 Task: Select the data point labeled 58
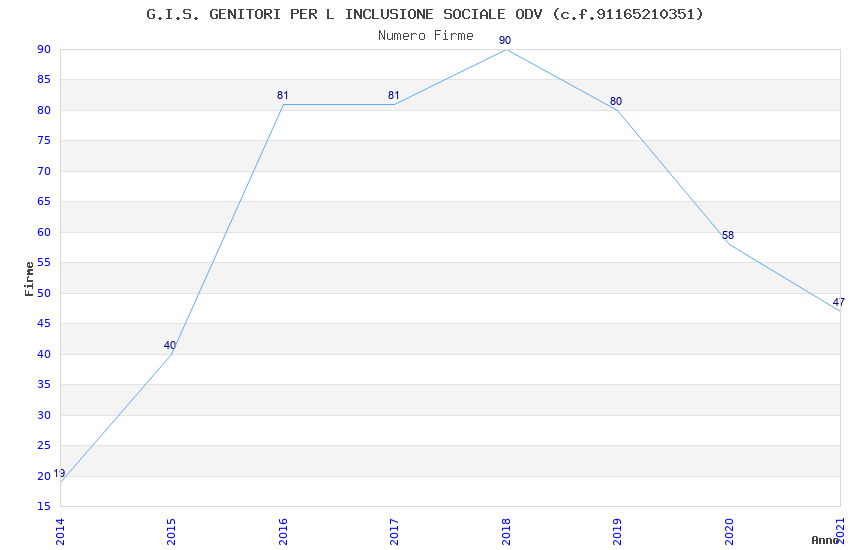[x=728, y=235]
